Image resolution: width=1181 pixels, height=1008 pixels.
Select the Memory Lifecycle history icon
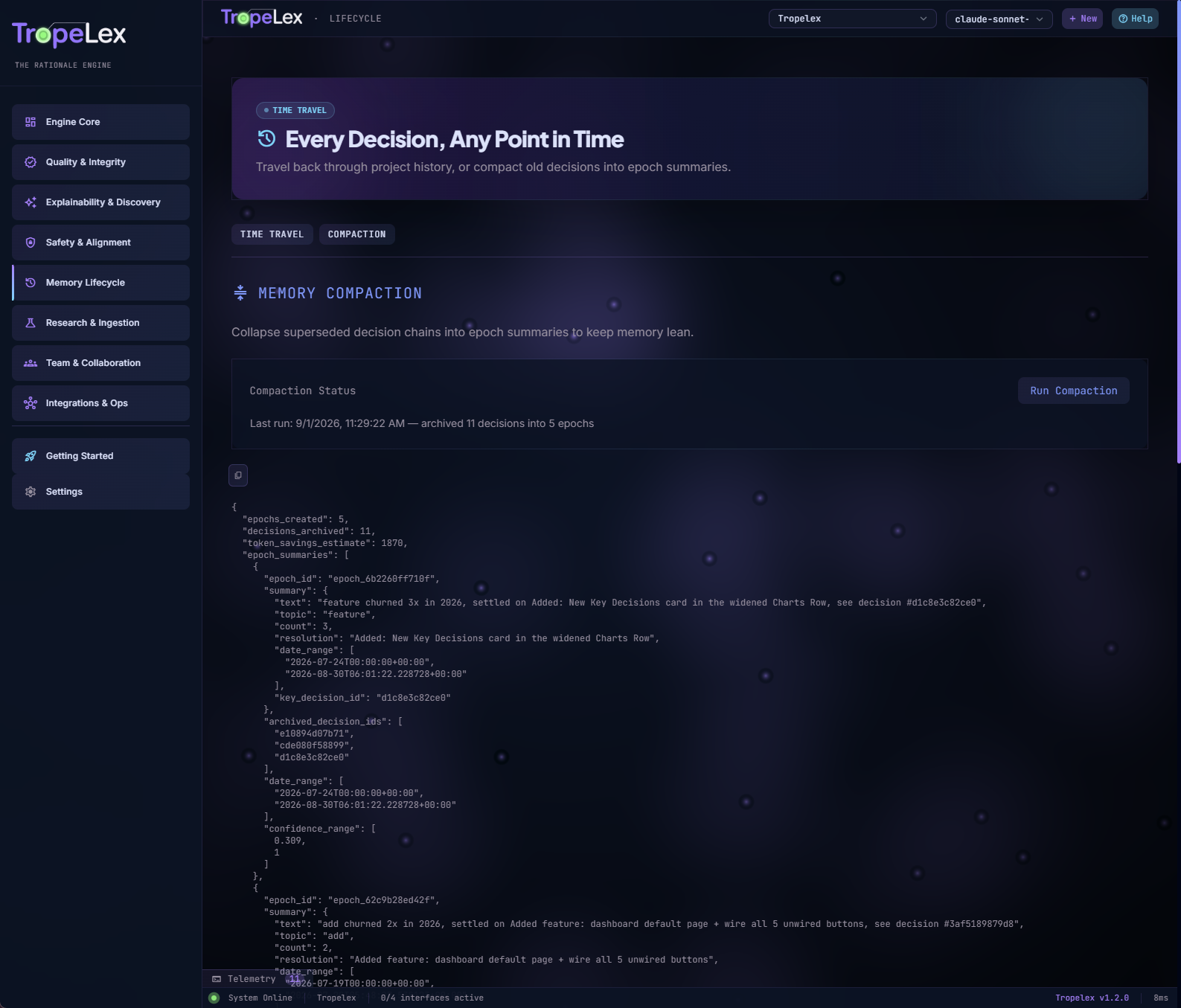tap(31, 283)
